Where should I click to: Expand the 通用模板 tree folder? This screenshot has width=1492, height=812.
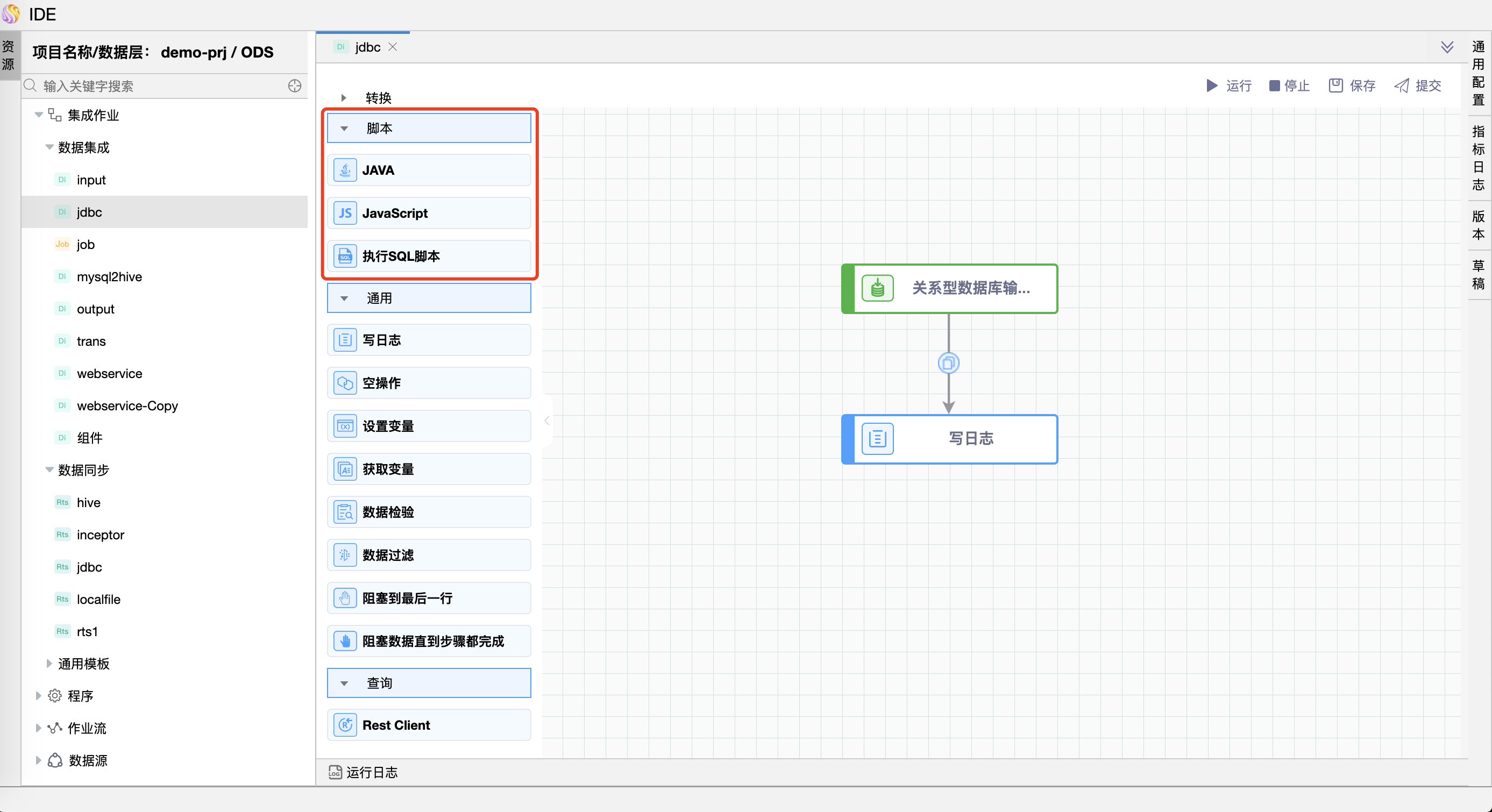coord(49,664)
